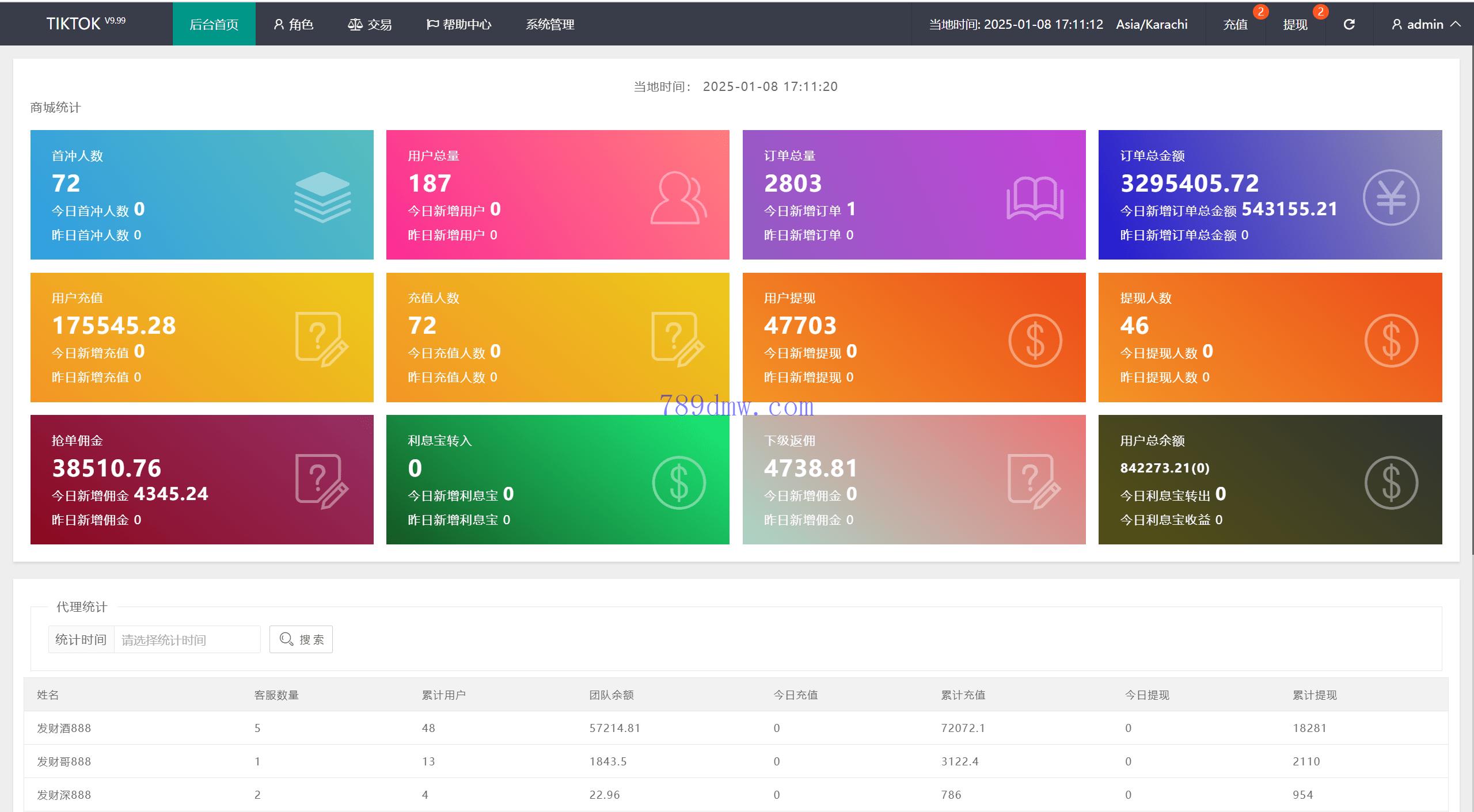Open 系统管理 in navigation bar
This screenshot has height=812, width=1474.
pyautogui.click(x=550, y=24)
